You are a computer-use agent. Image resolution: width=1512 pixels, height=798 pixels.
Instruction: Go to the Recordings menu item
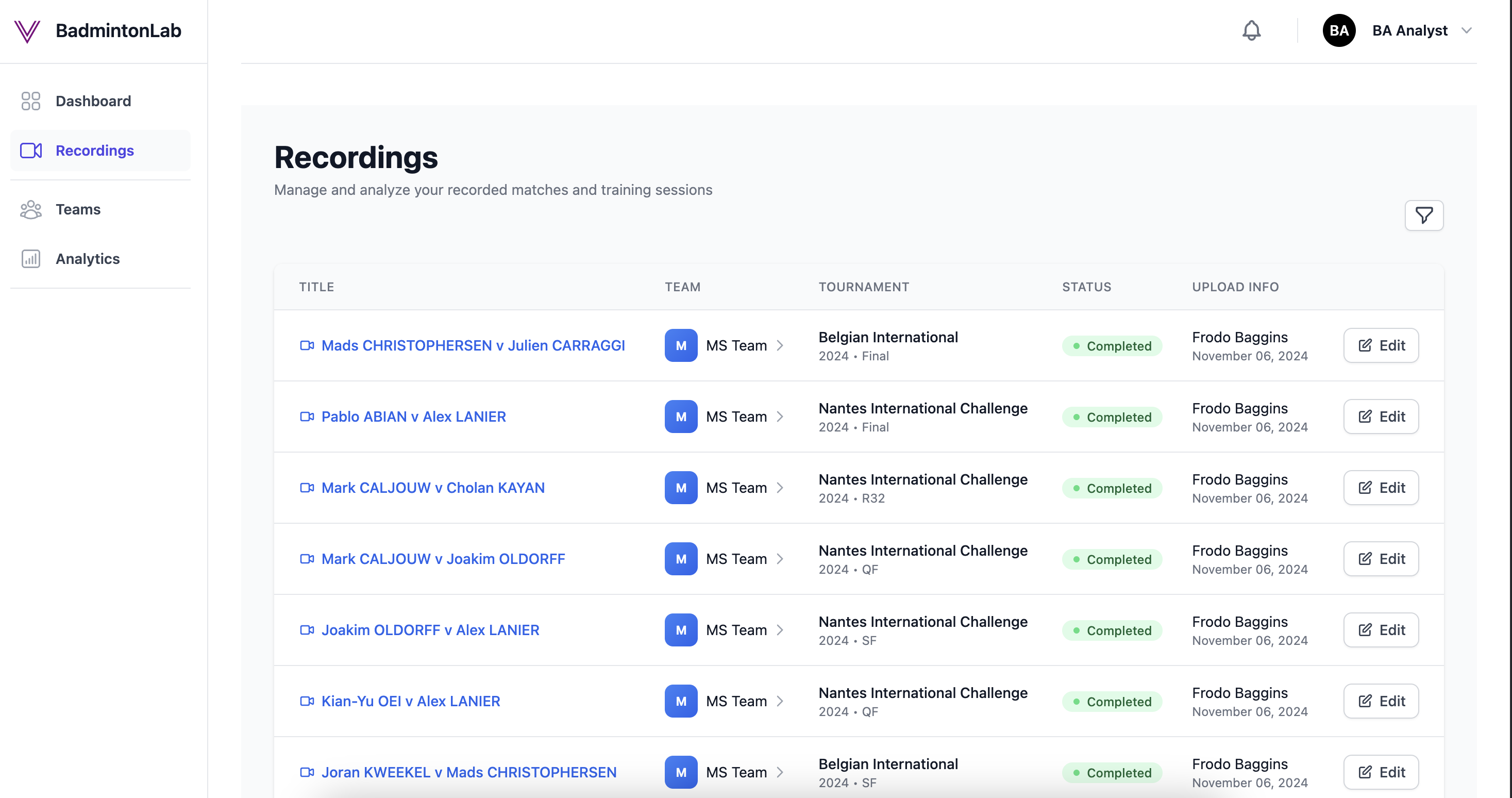[94, 151]
